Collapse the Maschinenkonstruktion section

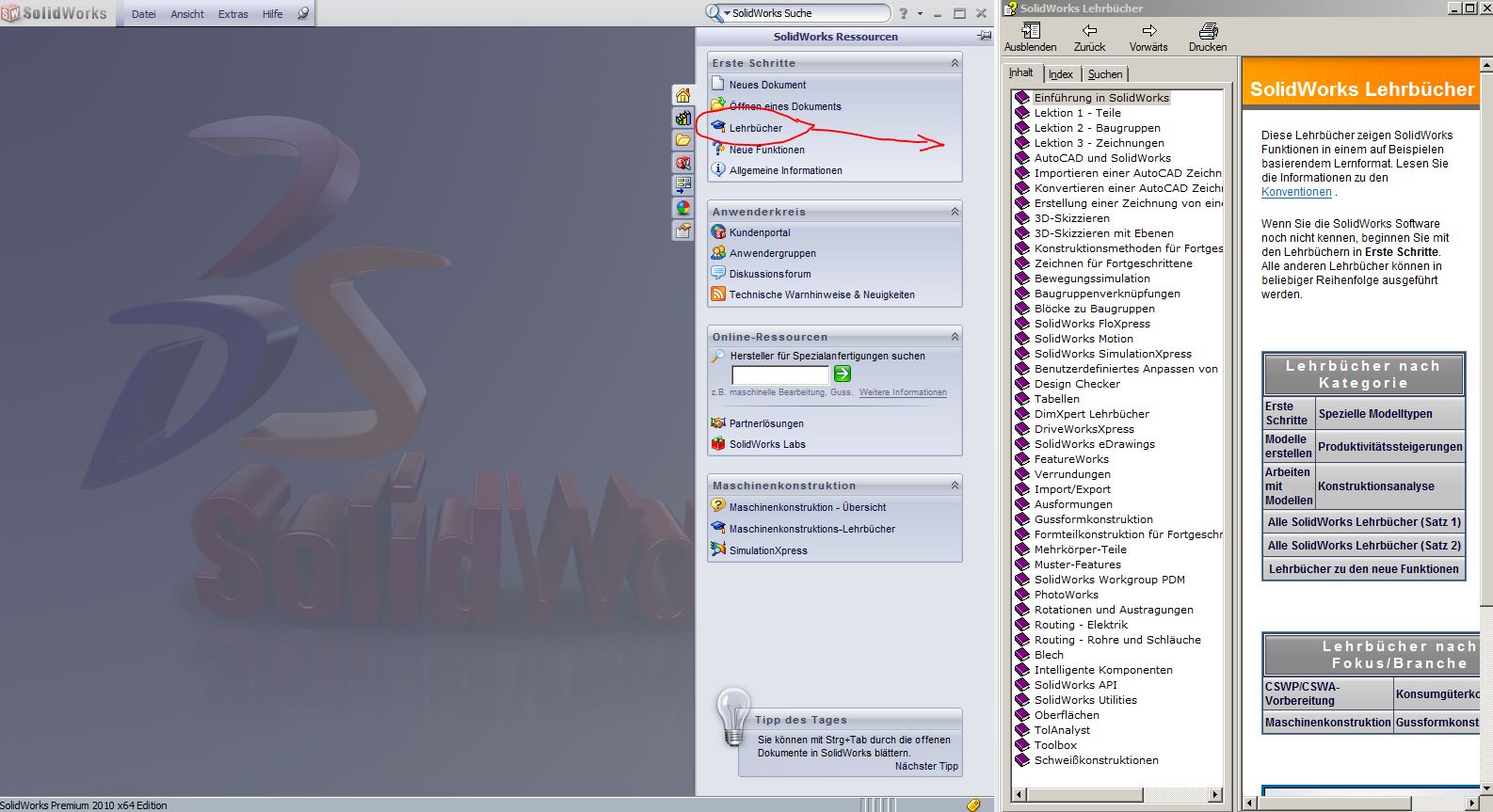point(955,486)
